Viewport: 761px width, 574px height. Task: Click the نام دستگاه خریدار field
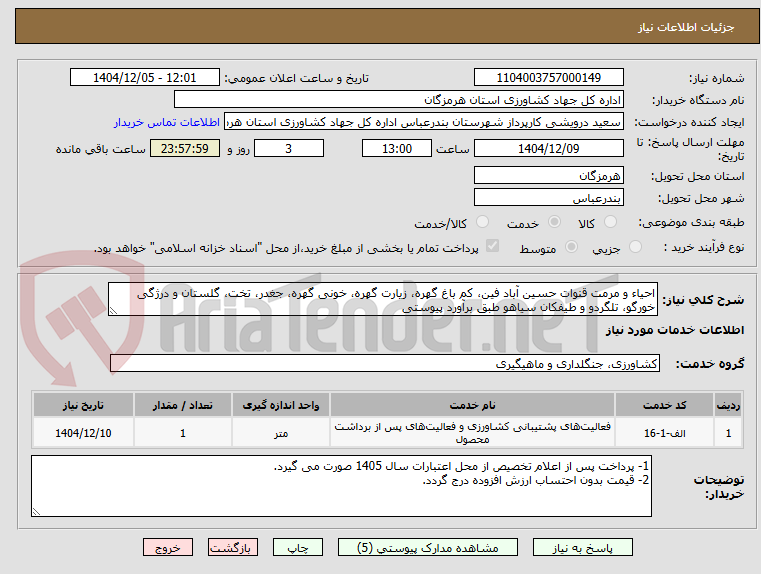pyautogui.click(x=398, y=100)
